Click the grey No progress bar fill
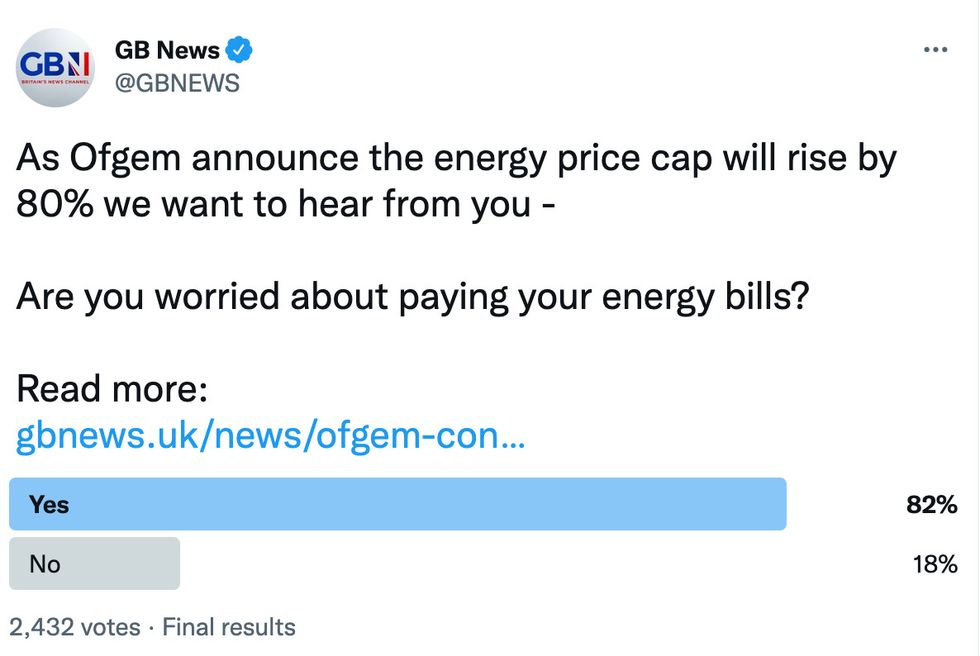Screen dimensions: 980x656 (95, 564)
